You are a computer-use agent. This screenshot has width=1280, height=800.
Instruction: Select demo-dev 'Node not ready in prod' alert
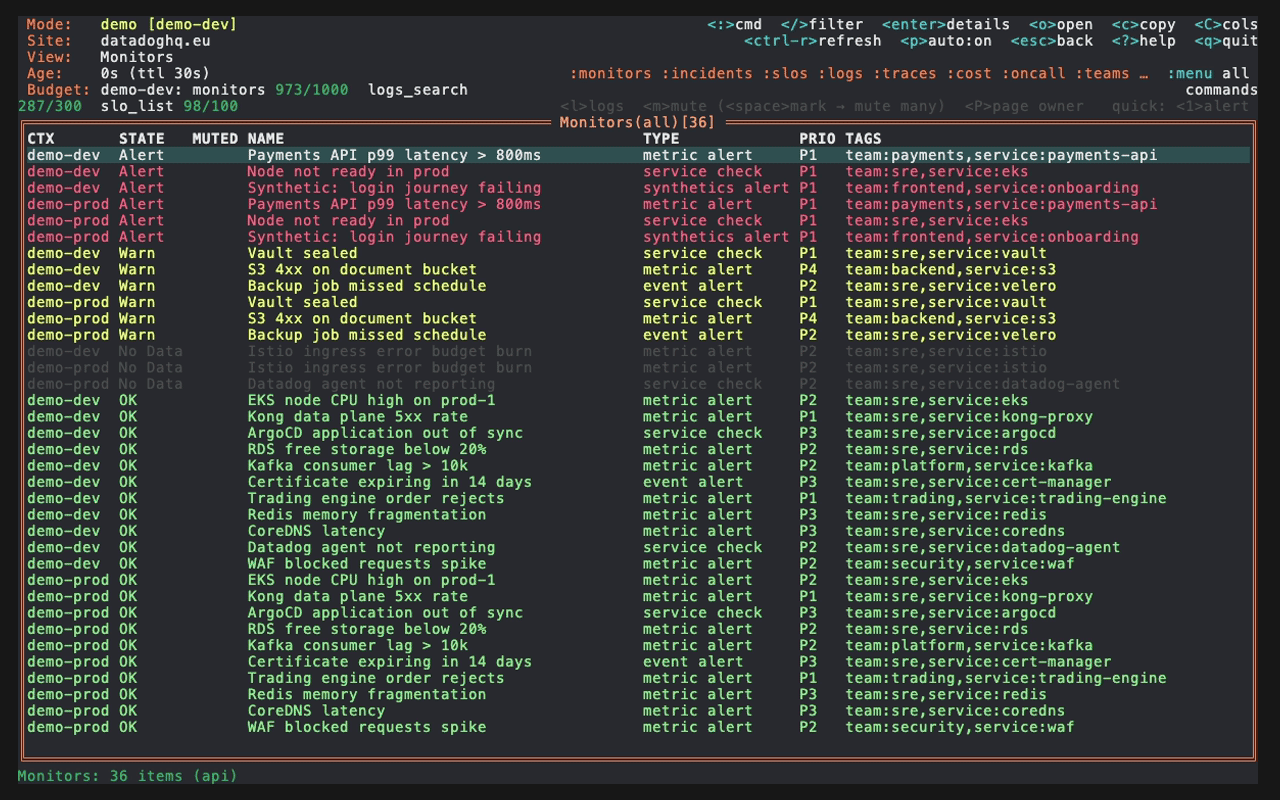[x=638, y=171]
